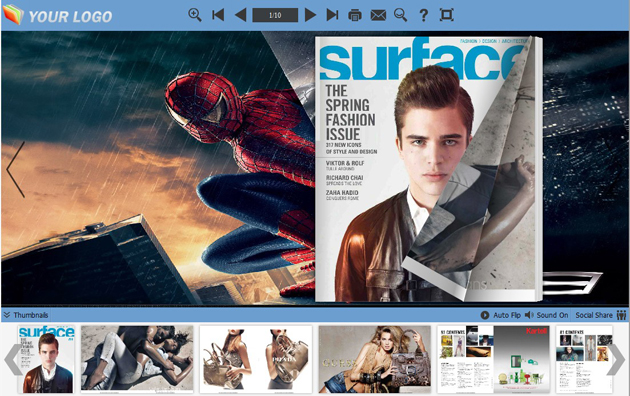Open the last contents page thumbnail
This screenshot has width=630, height=396.
click(x=585, y=359)
